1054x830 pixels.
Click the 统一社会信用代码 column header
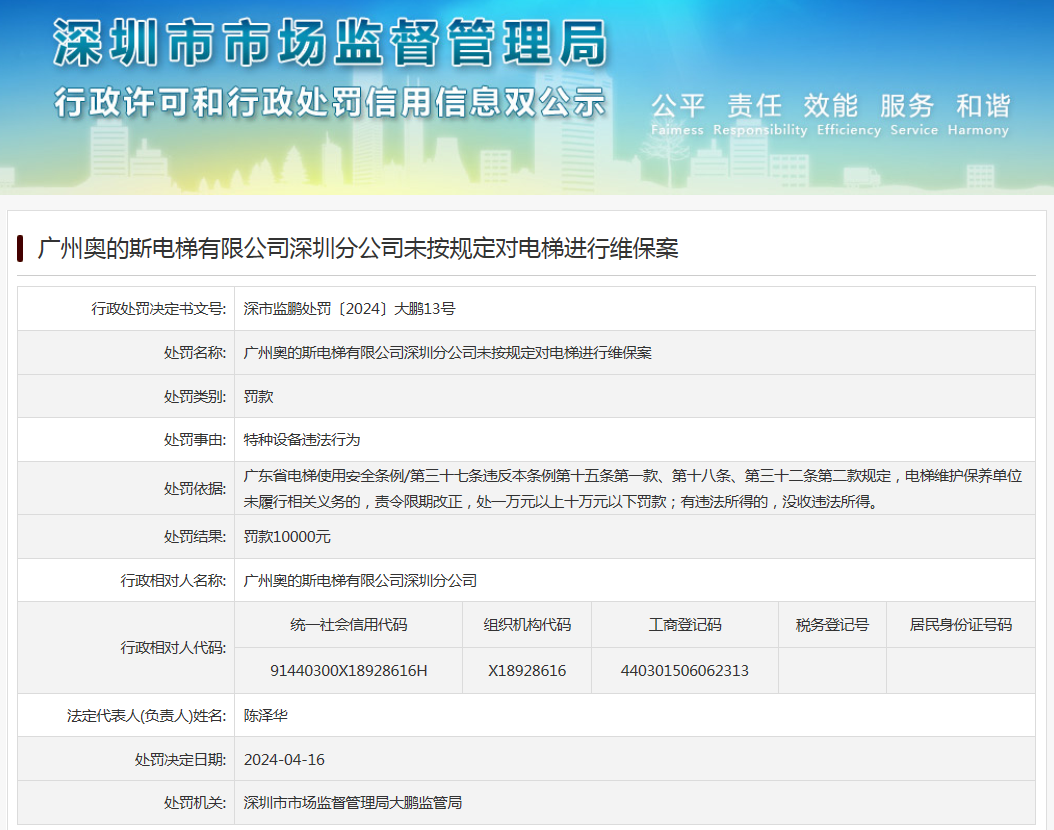click(x=349, y=625)
